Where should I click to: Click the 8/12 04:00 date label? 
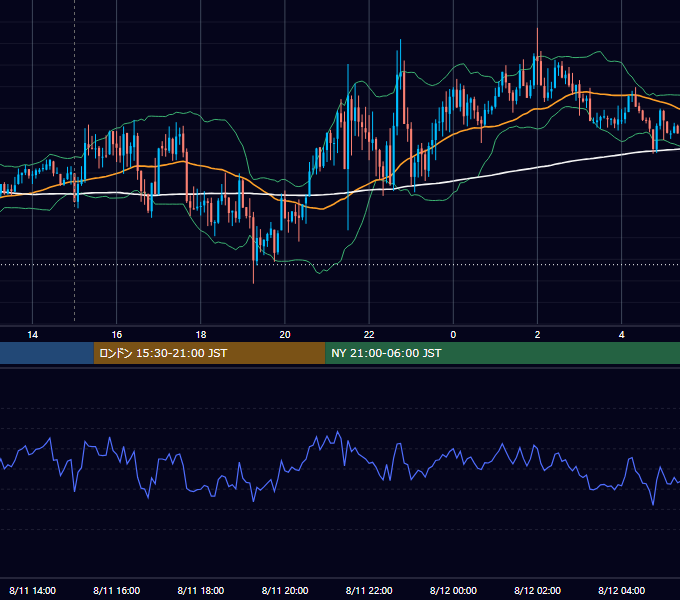point(621,590)
